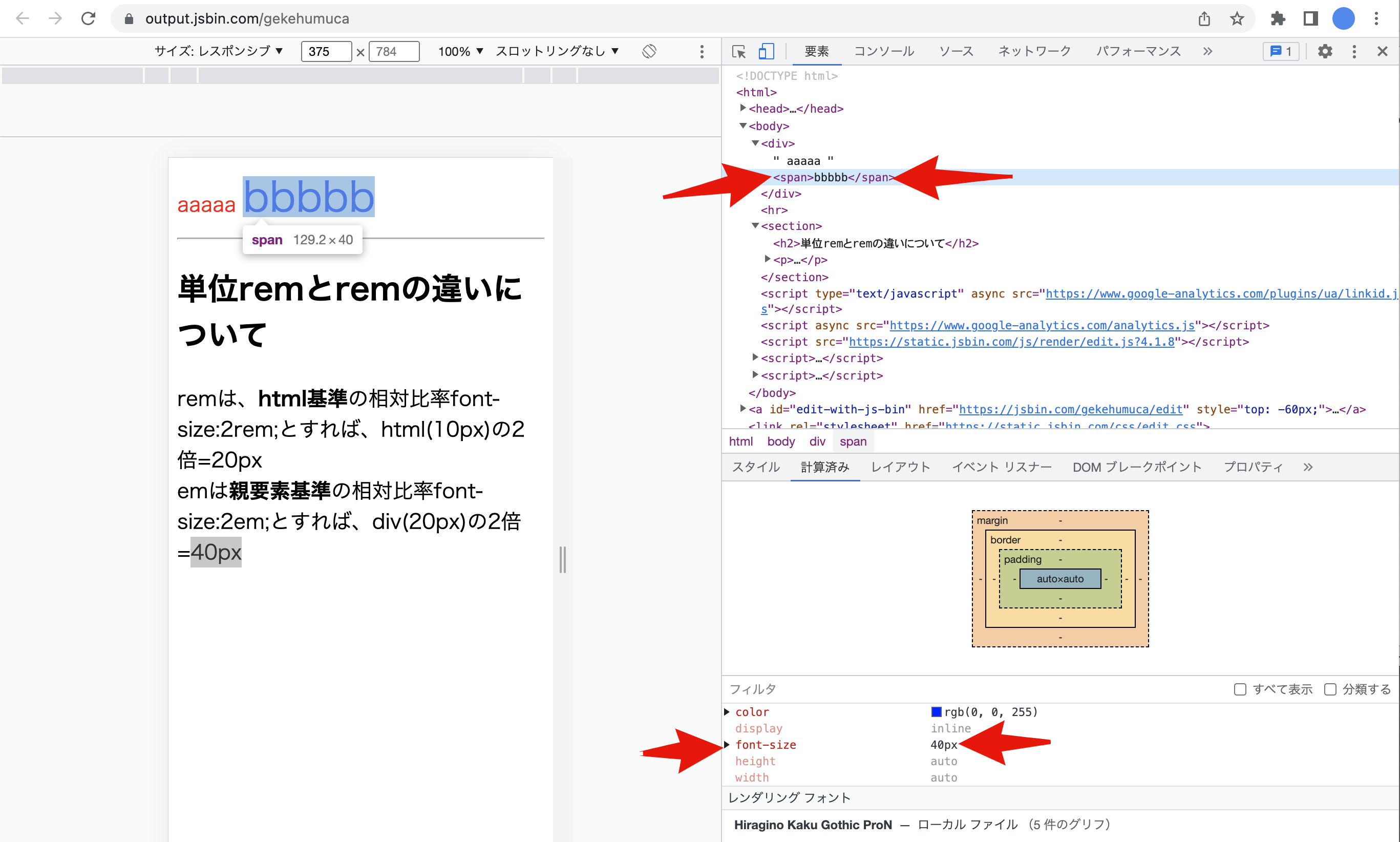Image resolution: width=1400 pixels, height=842 pixels.
Task: Open the size responsive dropdown
Action: click(x=218, y=51)
